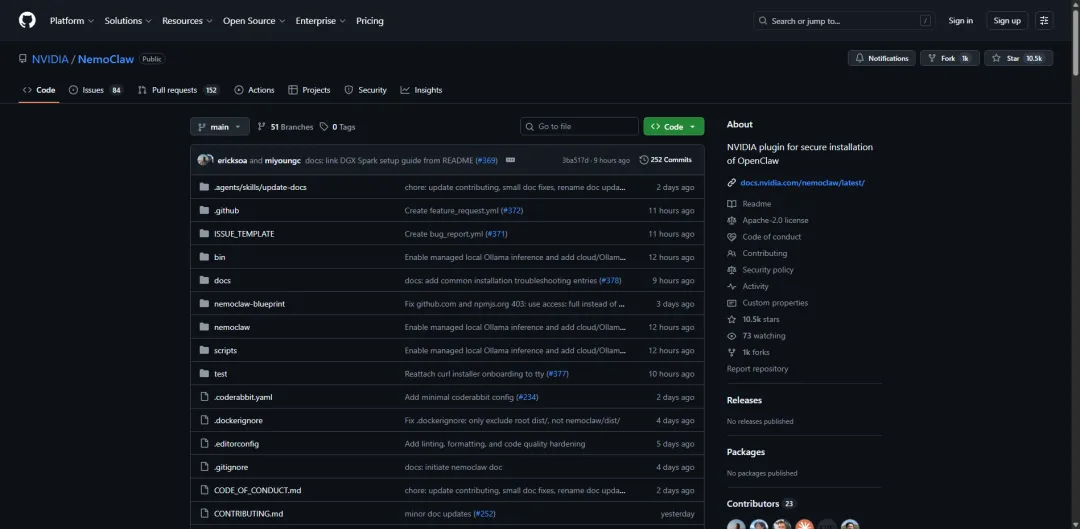Switch to the Actions tab
Image resolution: width=1080 pixels, height=529 pixels.
coord(254,90)
